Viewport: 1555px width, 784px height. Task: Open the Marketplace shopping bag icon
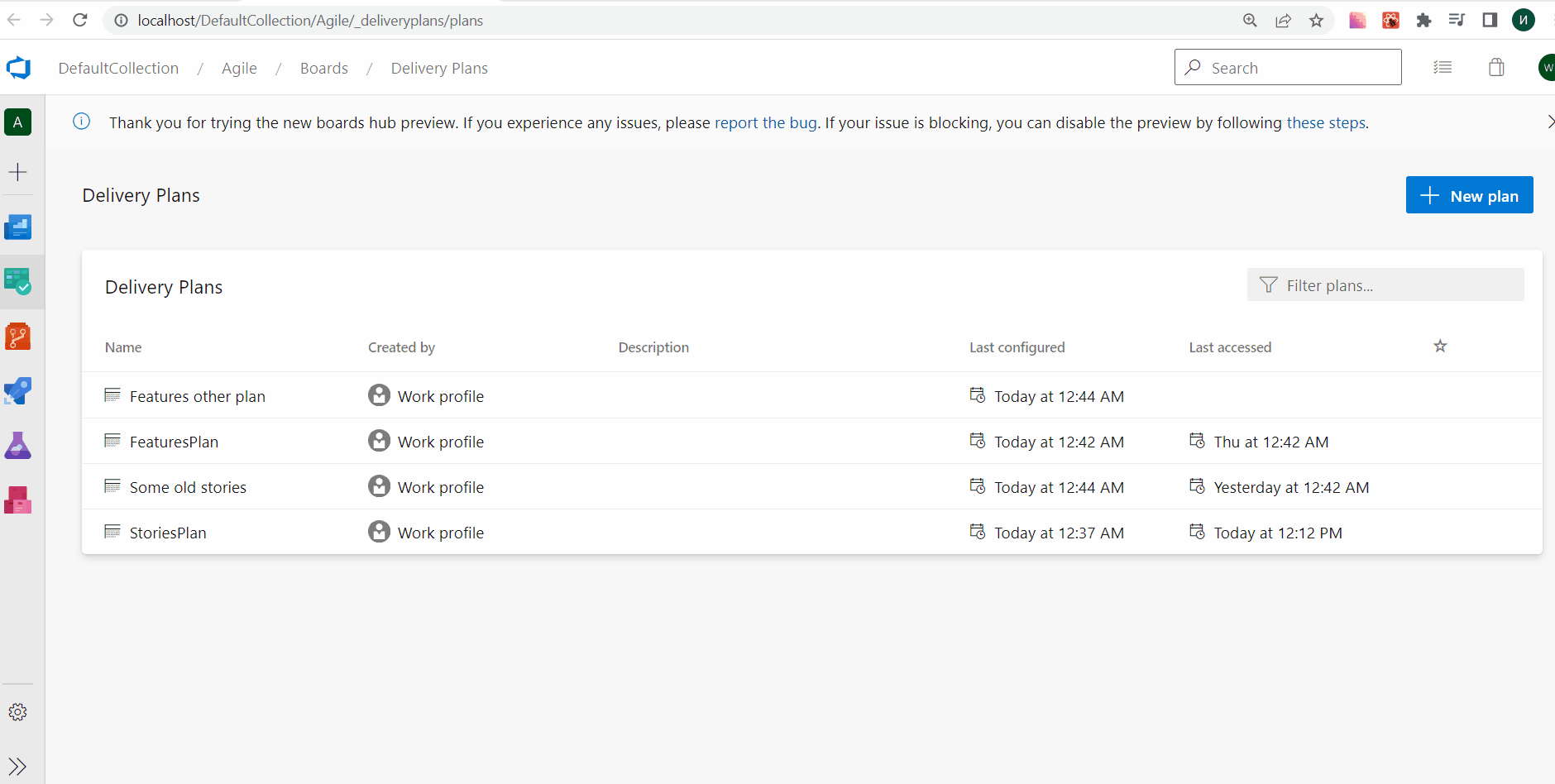click(x=1496, y=67)
